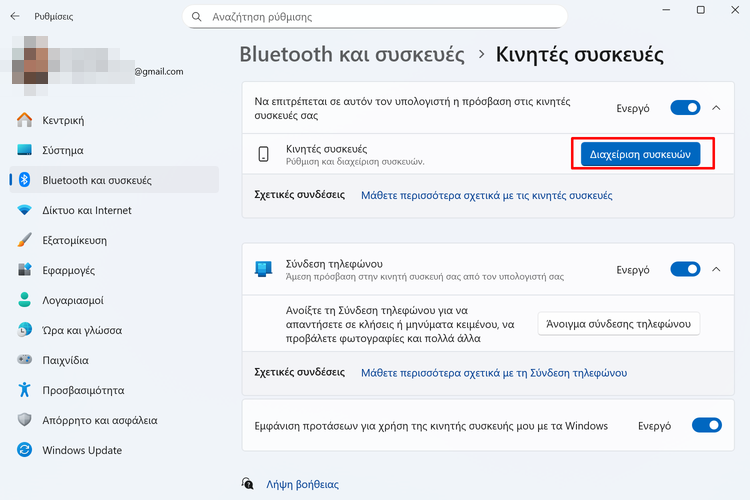
Task: Open the Κεντρική home icon
Action: (24, 120)
